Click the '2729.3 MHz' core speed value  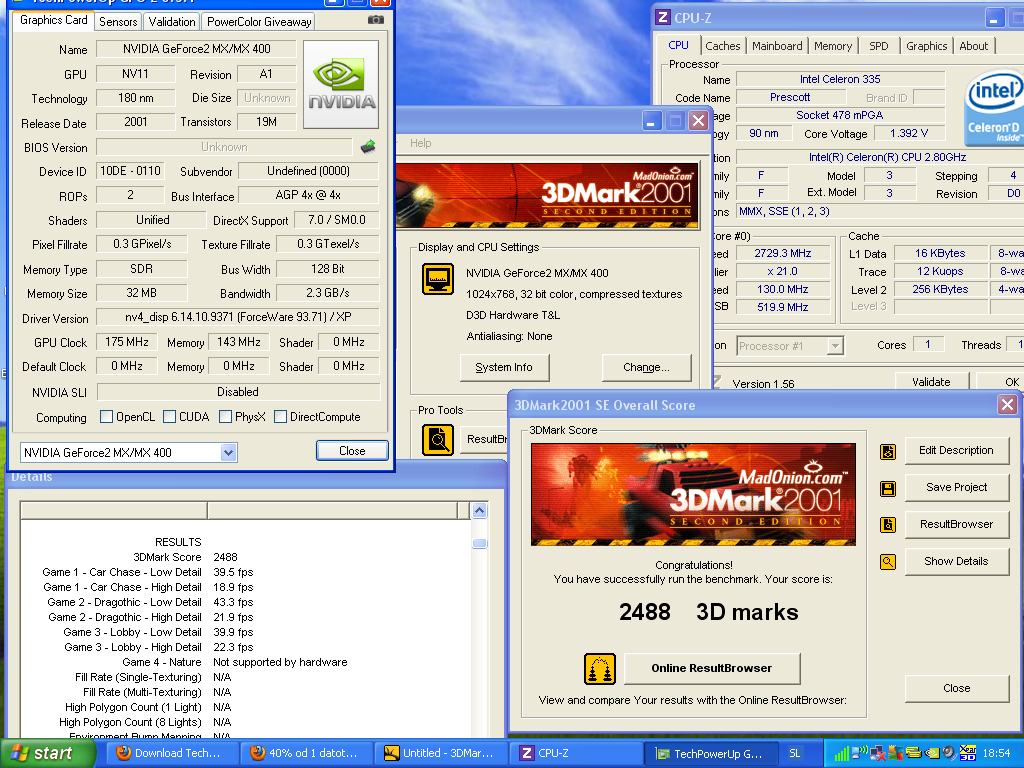click(x=782, y=253)
